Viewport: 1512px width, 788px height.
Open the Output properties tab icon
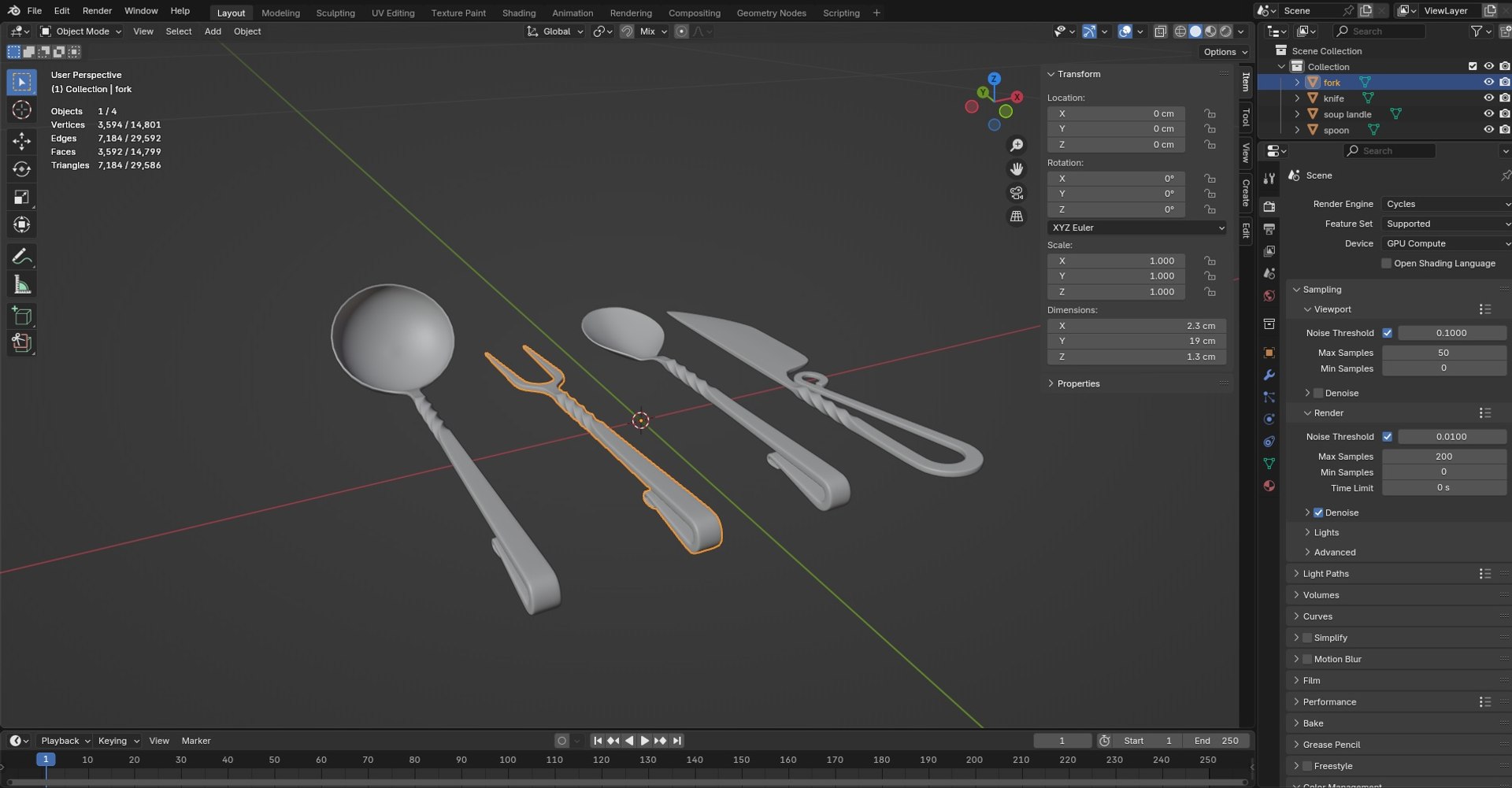click(x=1269, y=229)
